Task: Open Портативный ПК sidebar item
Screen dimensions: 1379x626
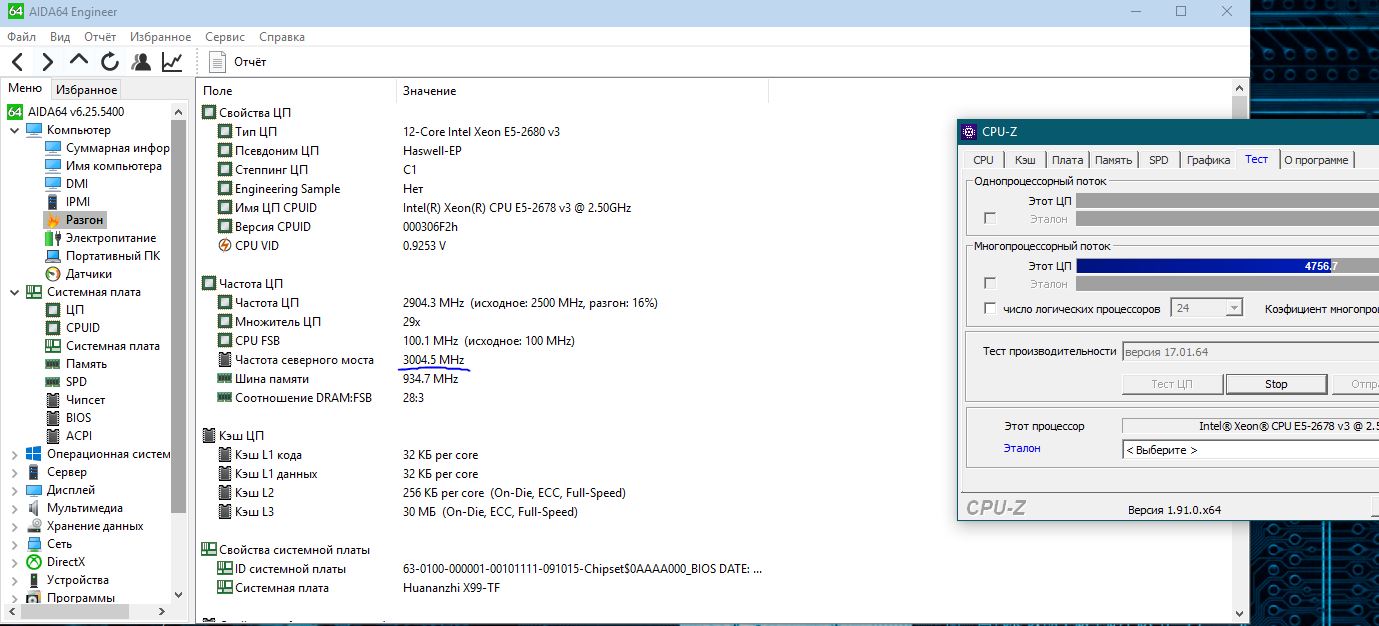Action: [x=102, y=256]
